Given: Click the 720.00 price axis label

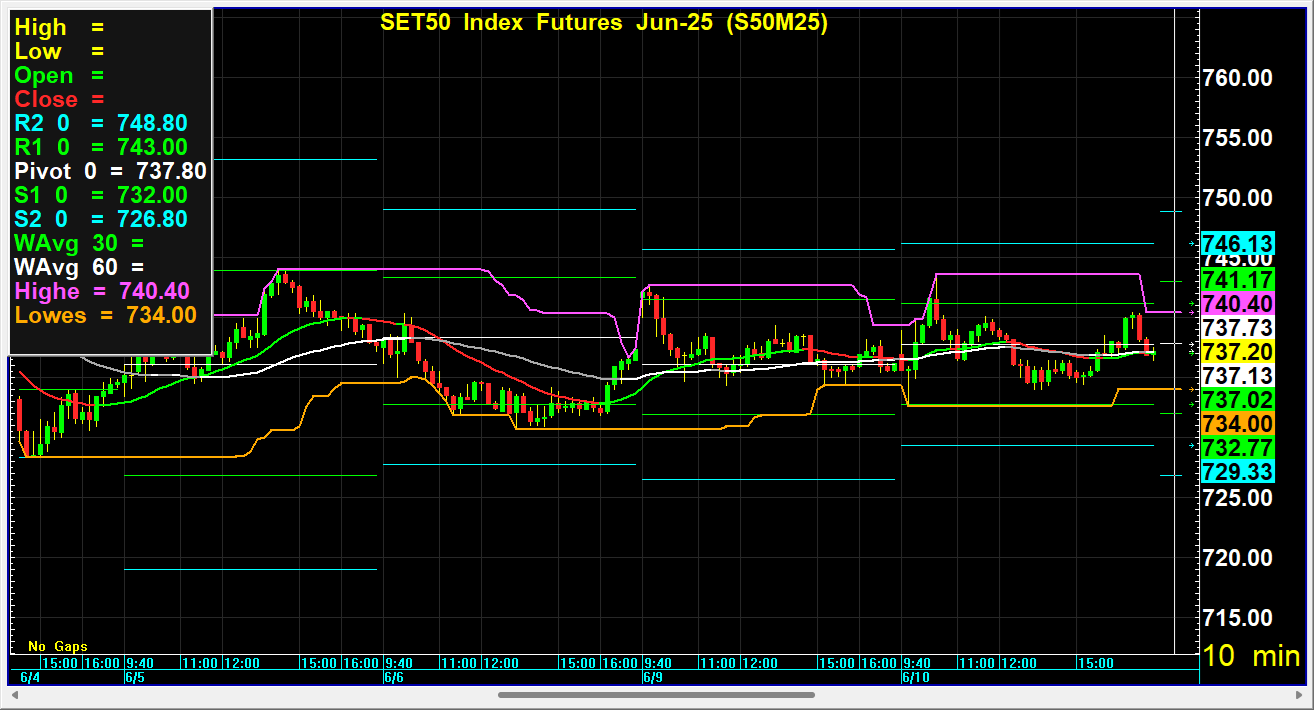Looking at the screenshot, I should 1238,557.
